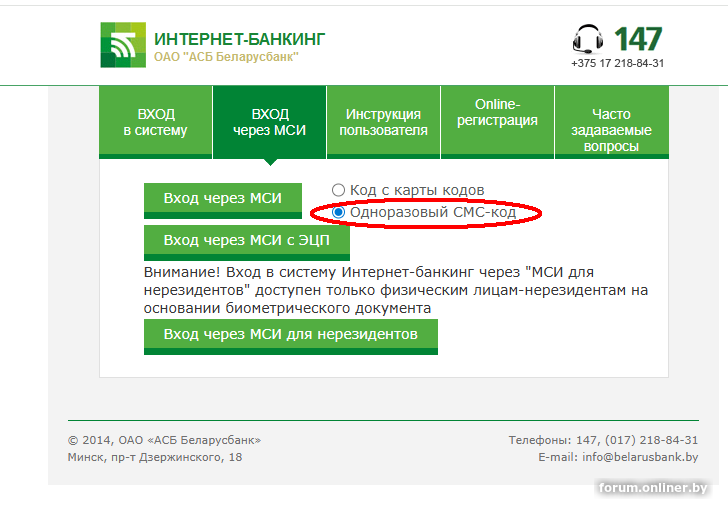Click the Вход через МСИ button
The image size is (728, 509).
[223, 201]
